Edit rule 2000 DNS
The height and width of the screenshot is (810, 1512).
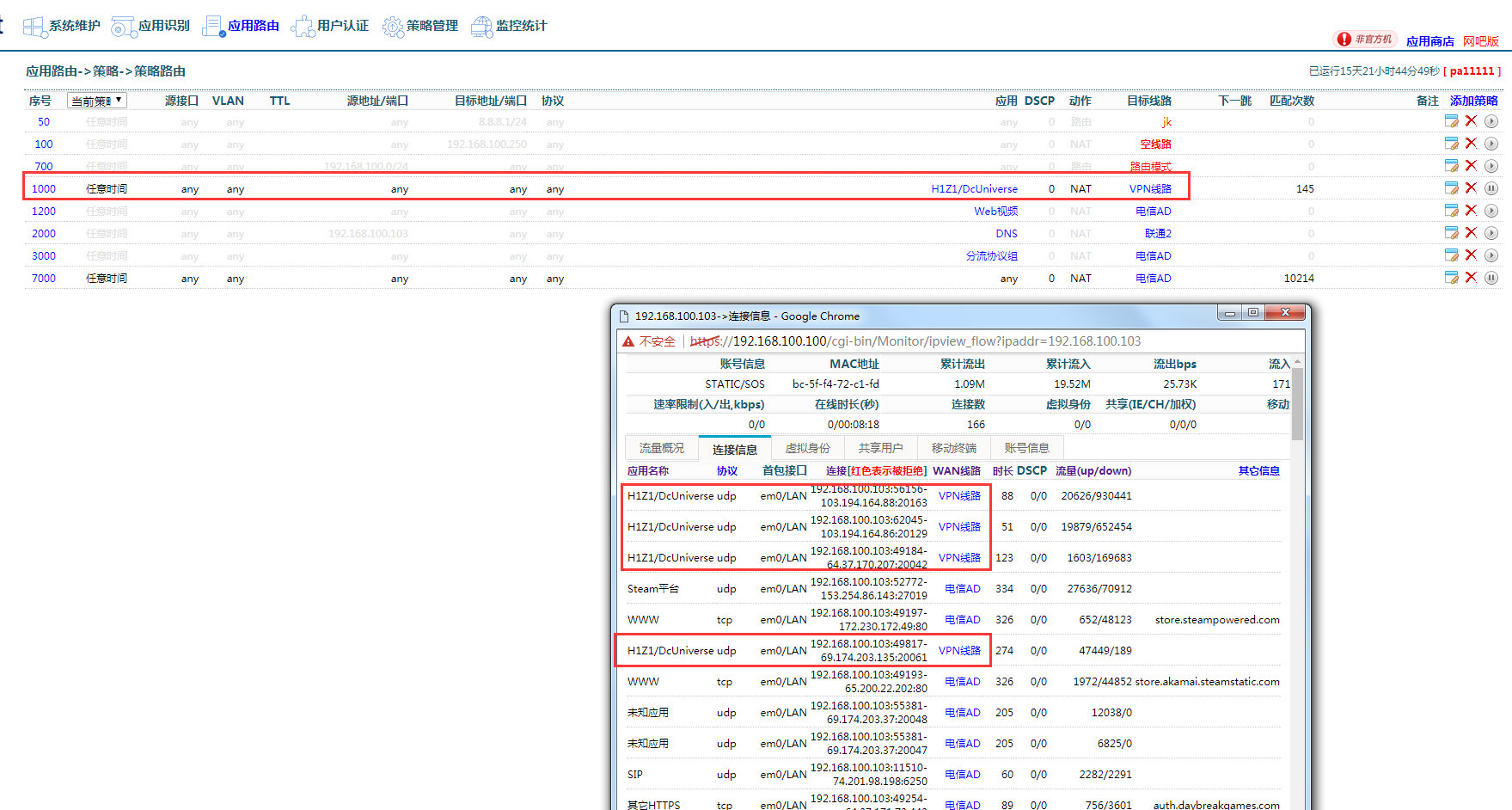(x=1452, y=233)
